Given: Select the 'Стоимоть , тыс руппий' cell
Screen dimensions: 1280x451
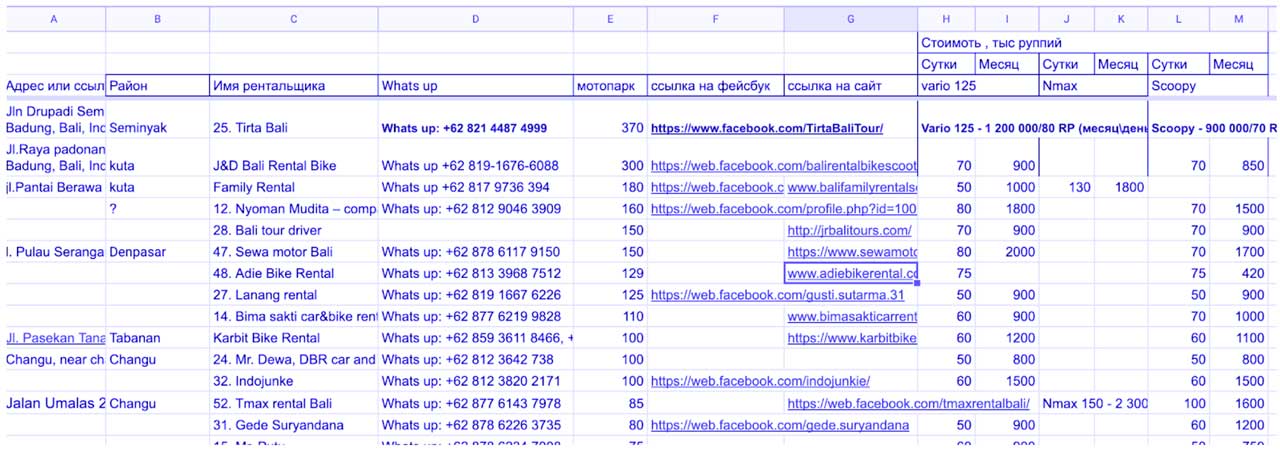Looking at the screenshot, I should (x=990, y=43).
